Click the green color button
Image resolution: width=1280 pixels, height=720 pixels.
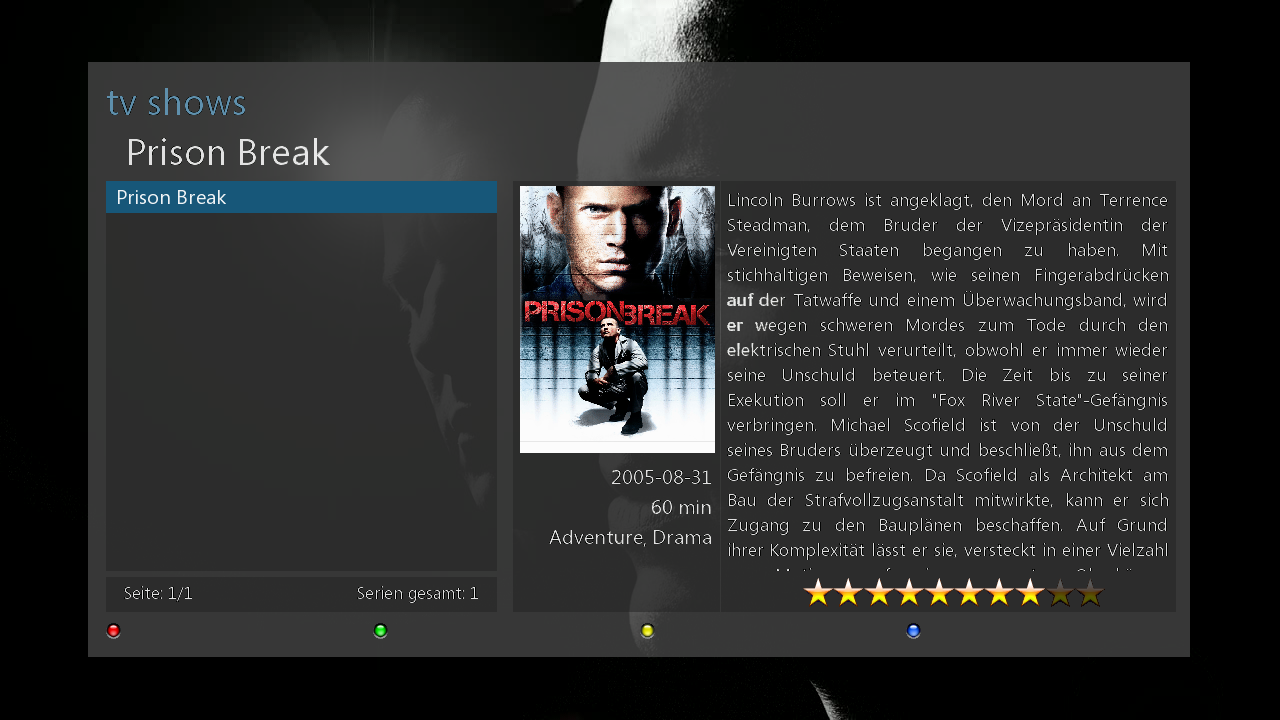pyautogui.click(x=380, y=631)
